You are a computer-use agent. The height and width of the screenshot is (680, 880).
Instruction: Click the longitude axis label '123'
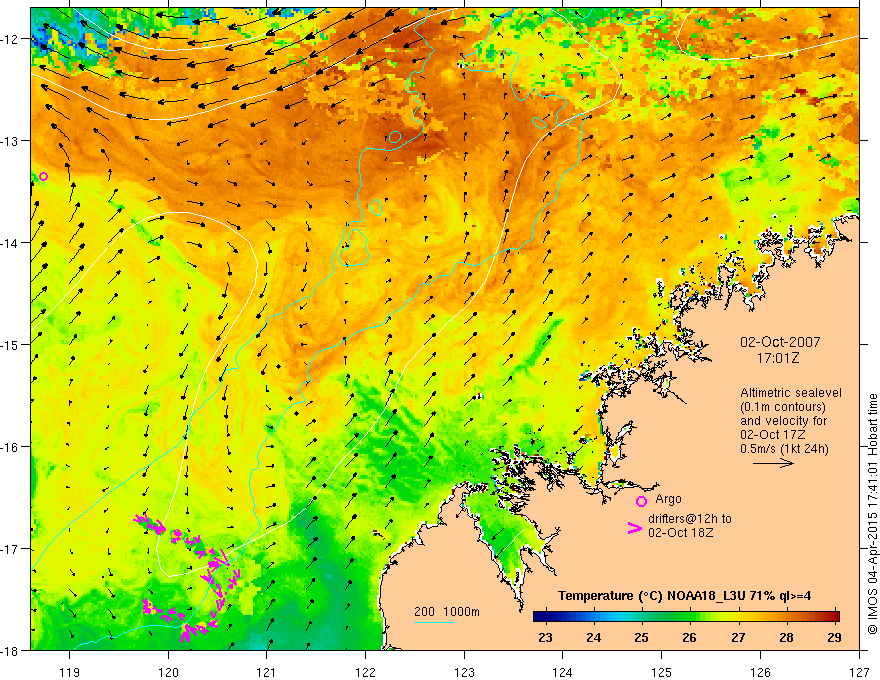[464, 672]
